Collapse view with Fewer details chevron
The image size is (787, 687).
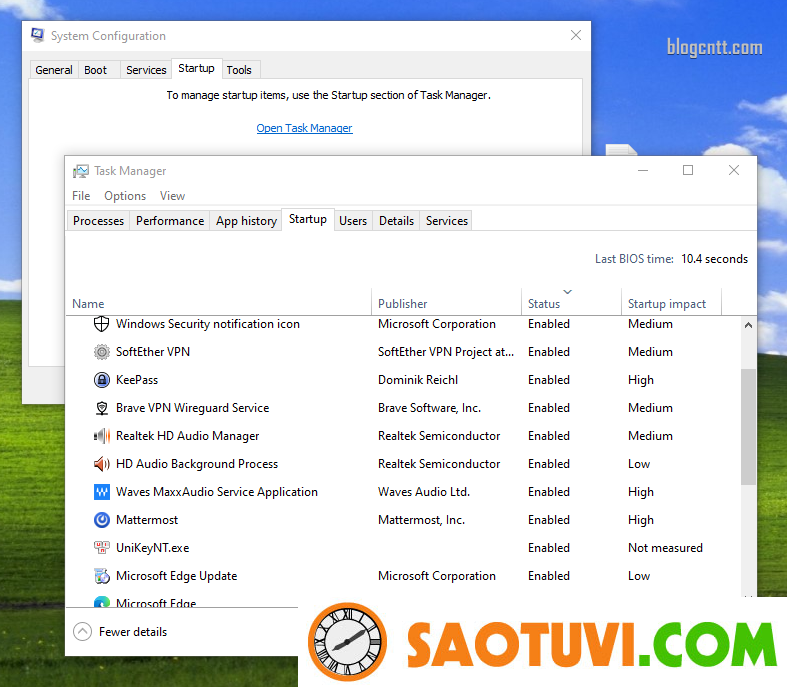click(x=83, y=632)
